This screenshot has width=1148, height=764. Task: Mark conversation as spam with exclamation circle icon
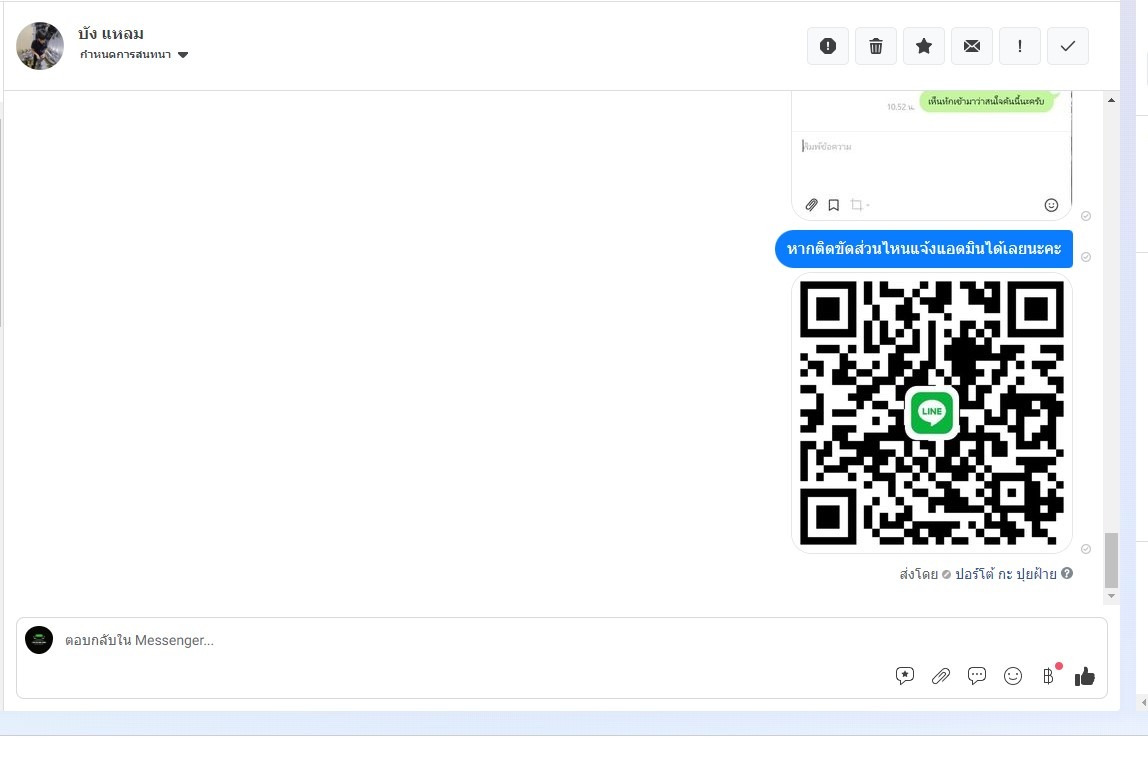pyautogui.click(x=827, y=46)
